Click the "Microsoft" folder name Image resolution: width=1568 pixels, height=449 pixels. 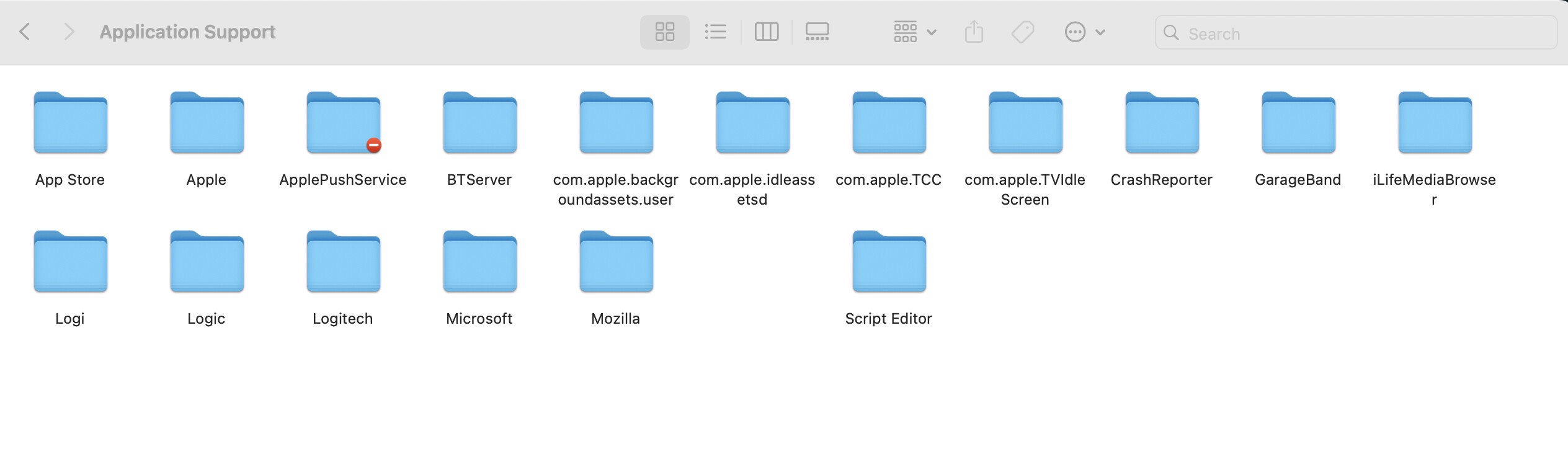click(x=479, y=319)
